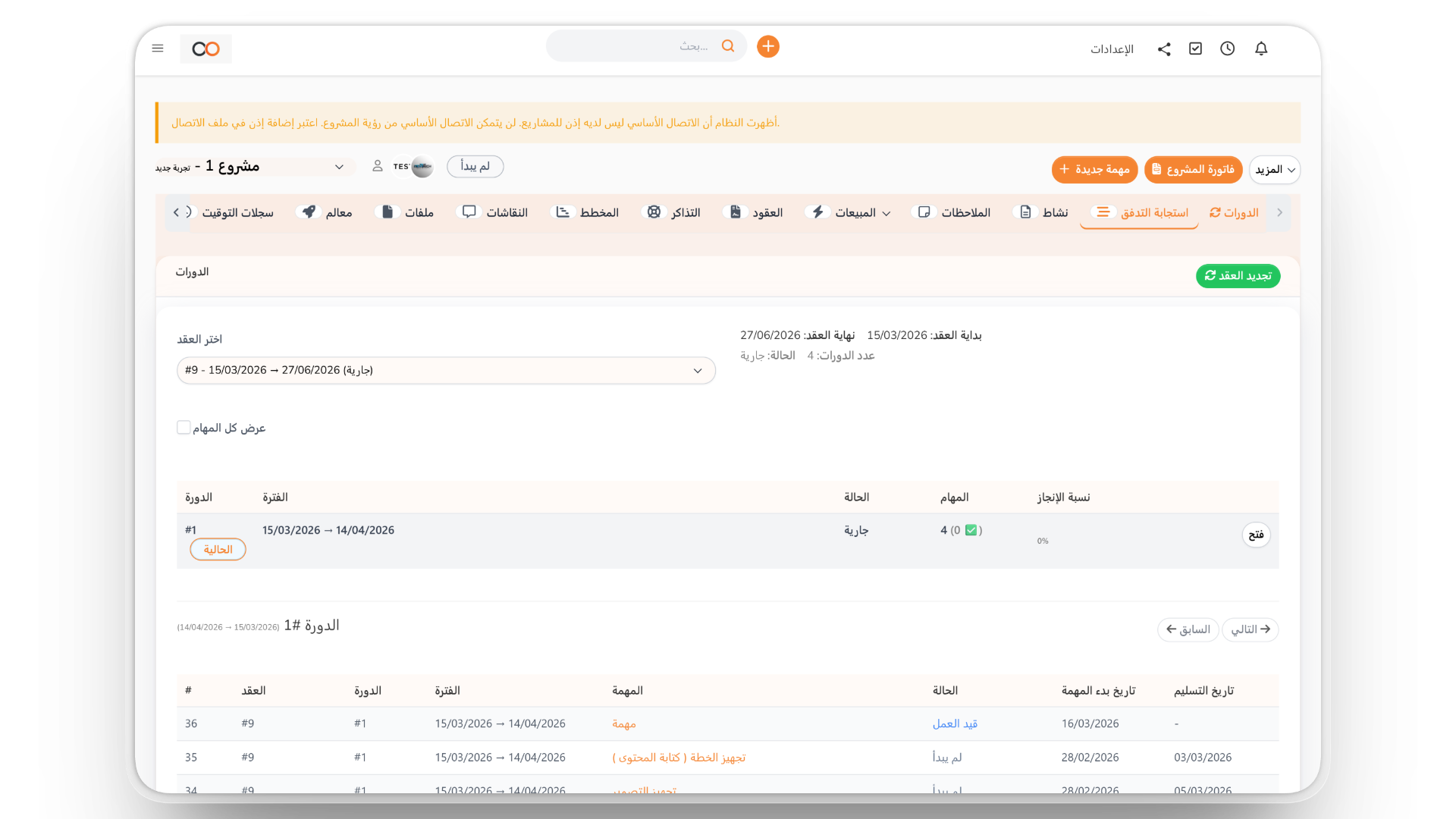1456x819 pixels.
Task: Click the project user avatar icon
Action: (377, 166)
